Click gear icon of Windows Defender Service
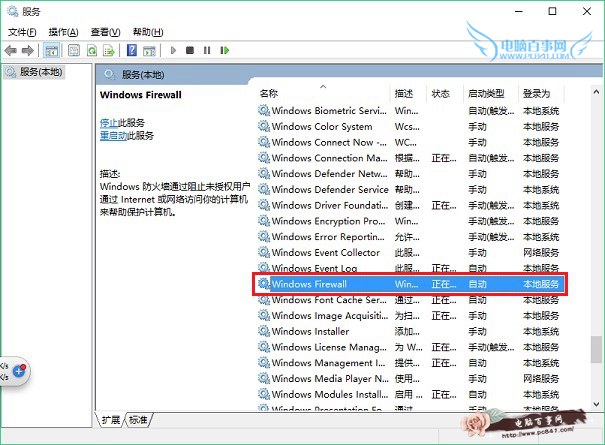The height and width of the screenshot is (445, 605). 264,189
